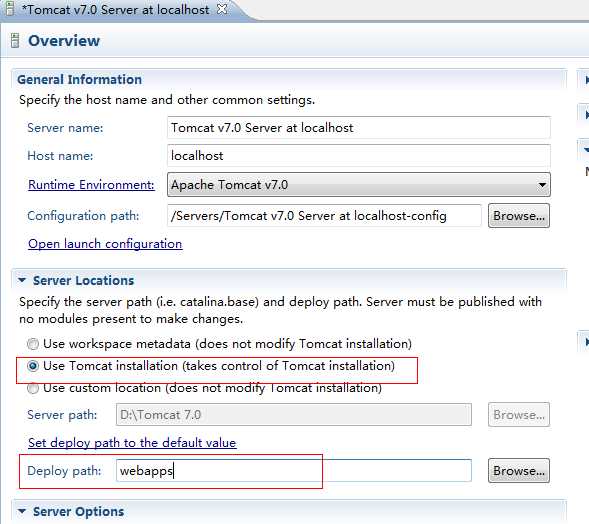
Task: Click the Deploy path input field
Action: point(294,471)
